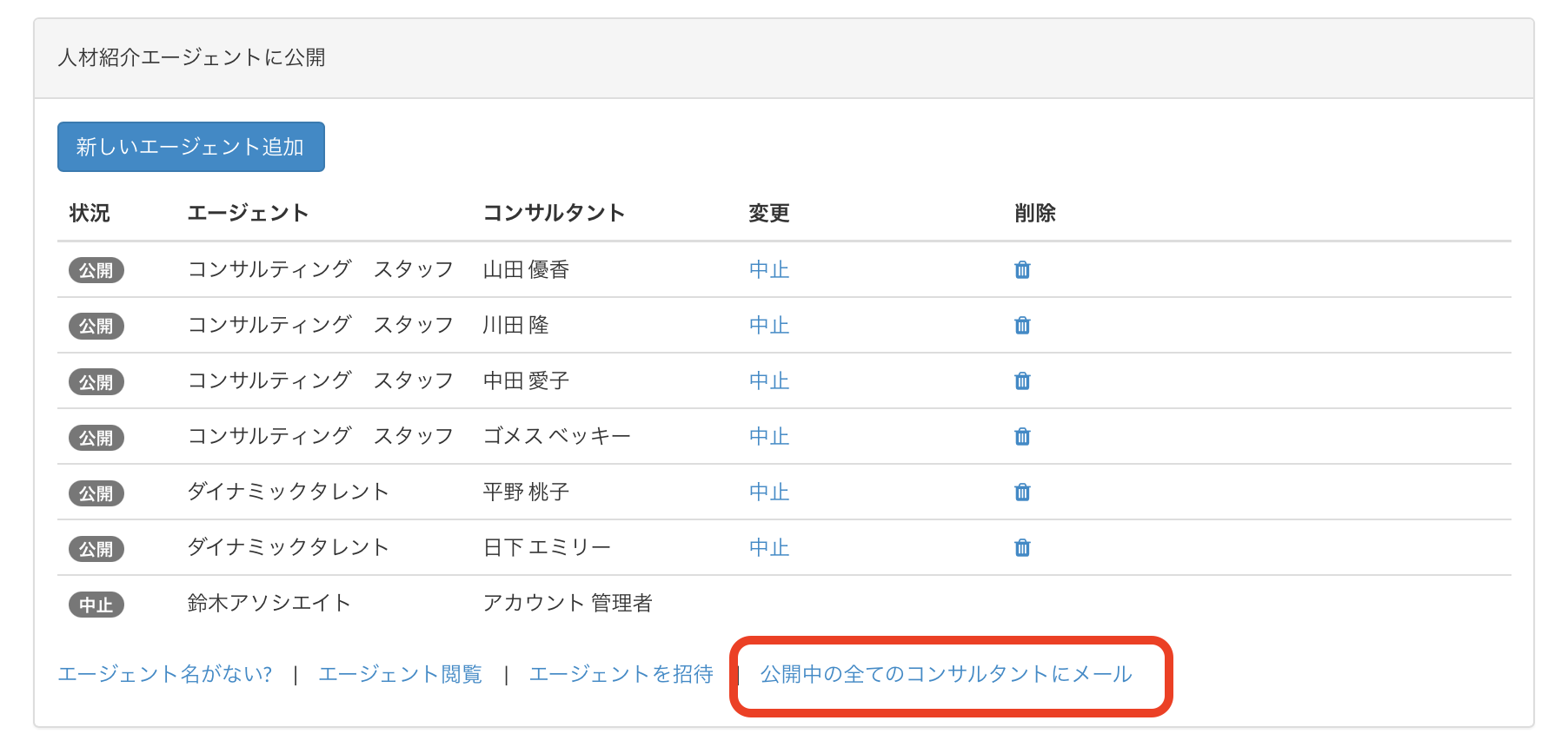The width and height of the screenshot is (1568, 747).
Task: Click 中止 status badge for 鈴木アソシエイト
Action: point(96,605)
